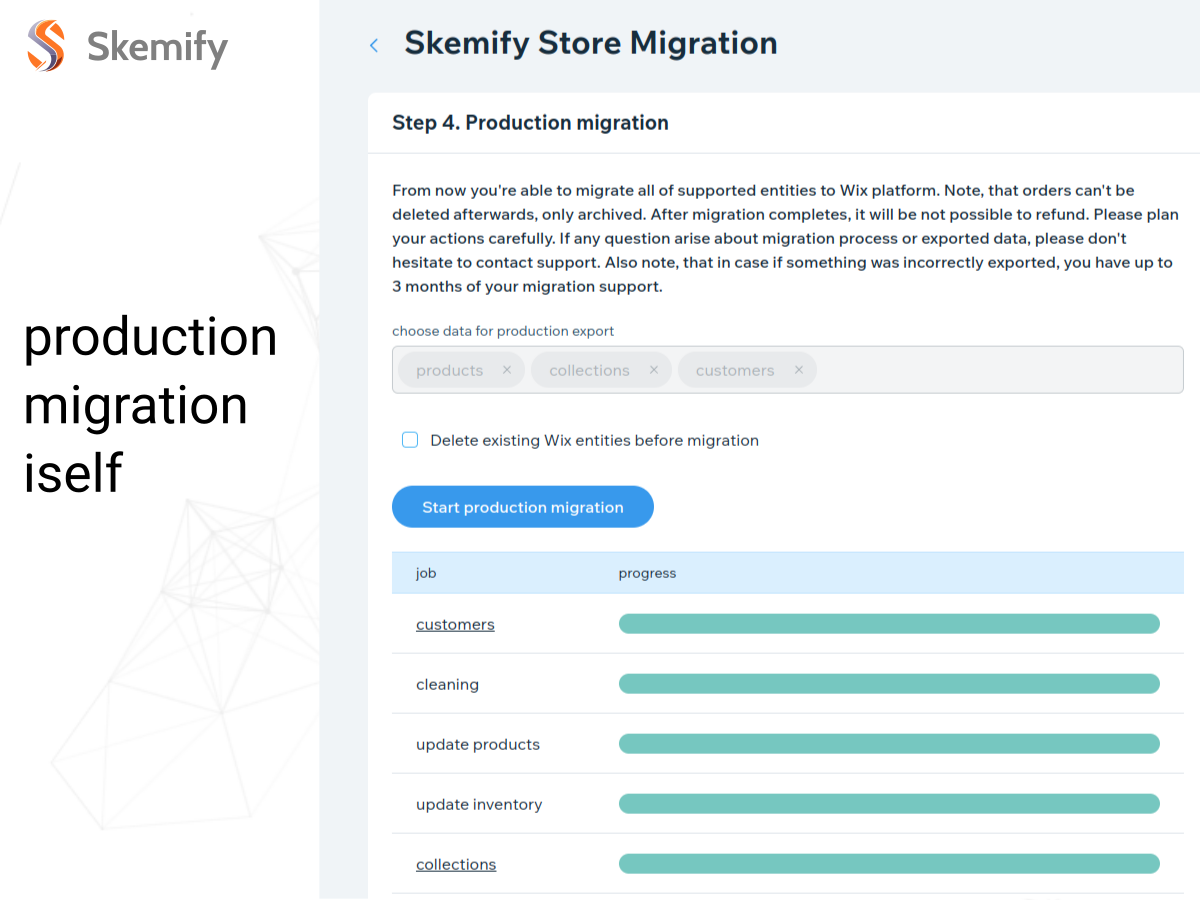Click the back arrow beside Skemify Store Migration
Viewport: 1200px width, 900px height.
374,45
